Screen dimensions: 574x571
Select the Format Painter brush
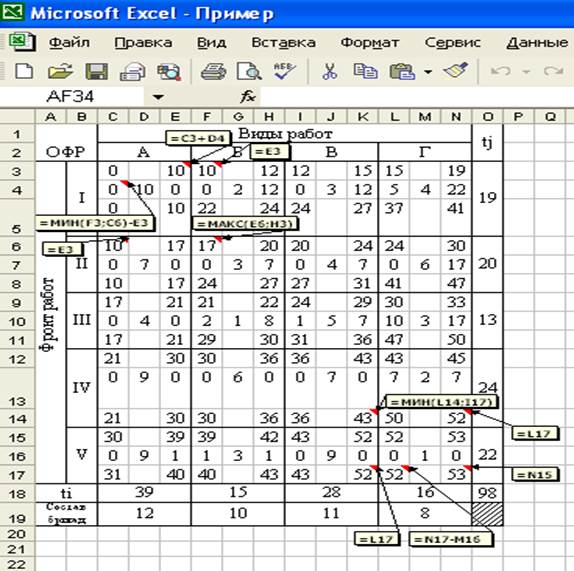456,70
